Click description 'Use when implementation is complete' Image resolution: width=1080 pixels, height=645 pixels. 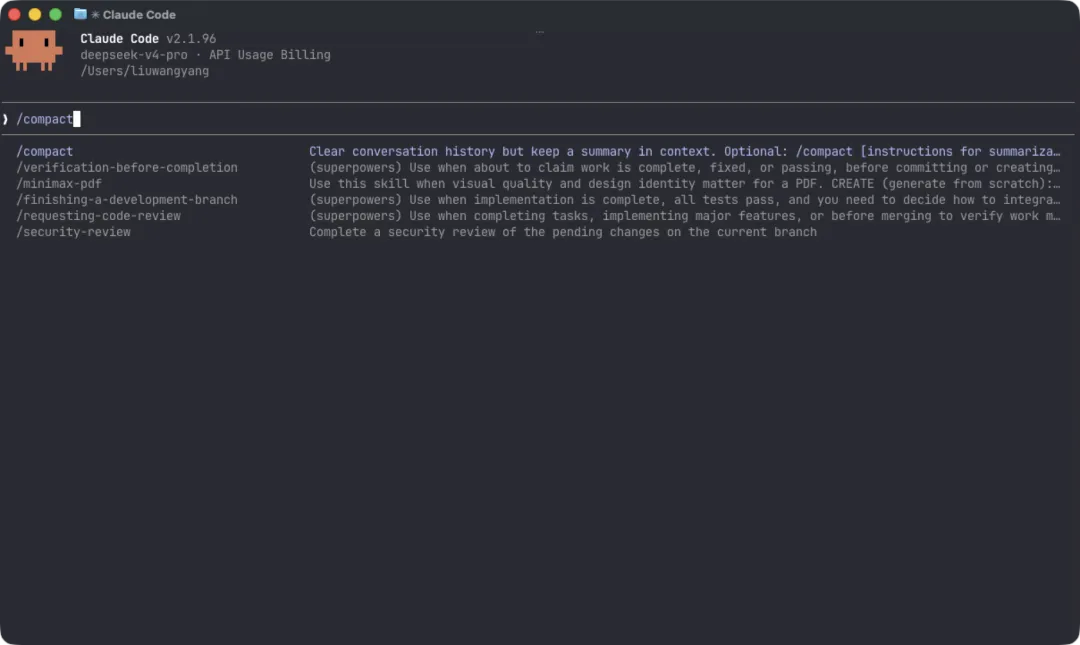[x=685, y=200]
